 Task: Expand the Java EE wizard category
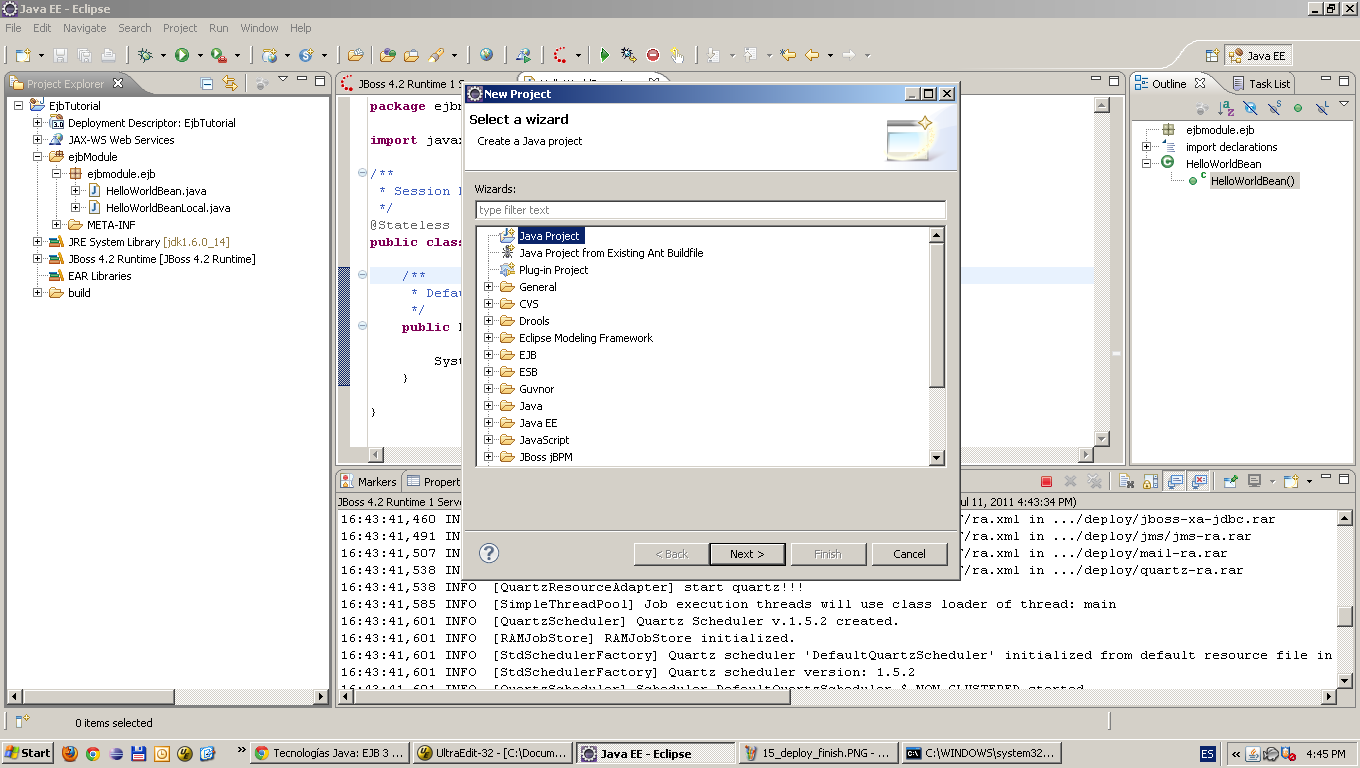click(x=489, y=422)
